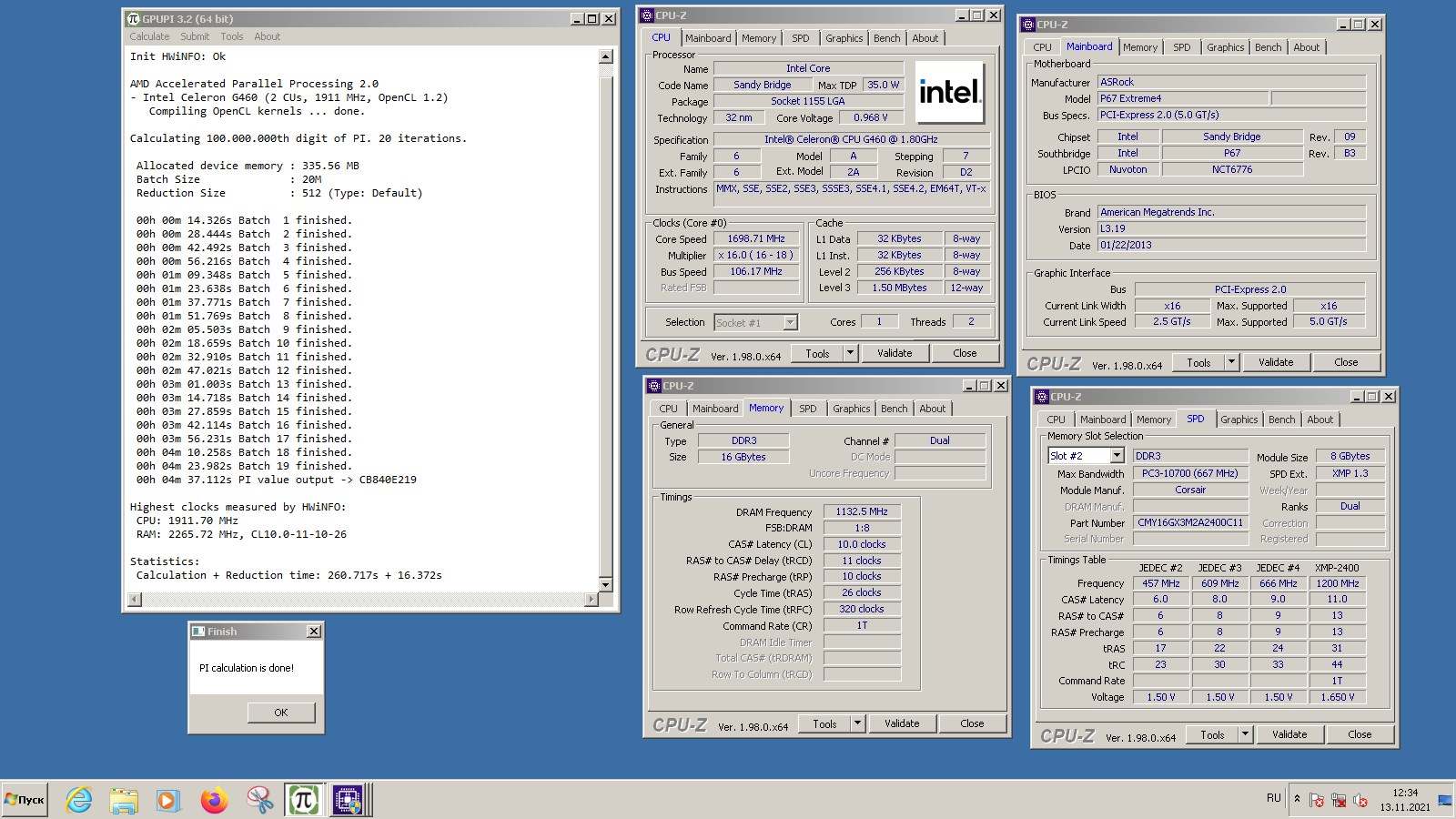
Task: Select Graphics tab in Mainboard window
Action: [1226, 47]
